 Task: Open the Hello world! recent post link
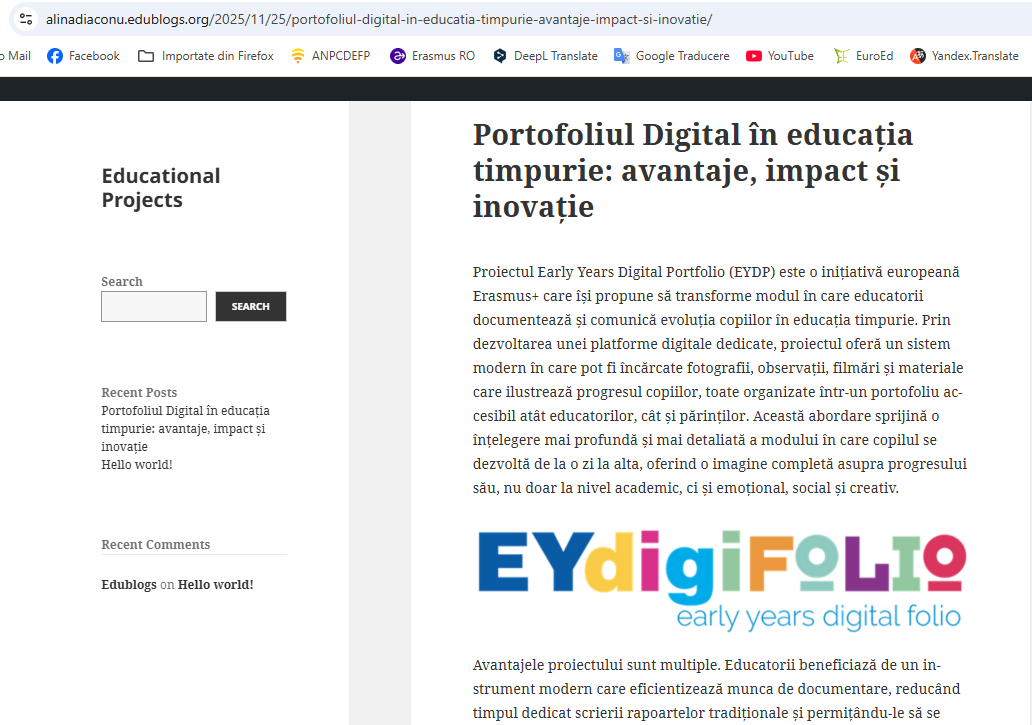(x=137, y=464)
